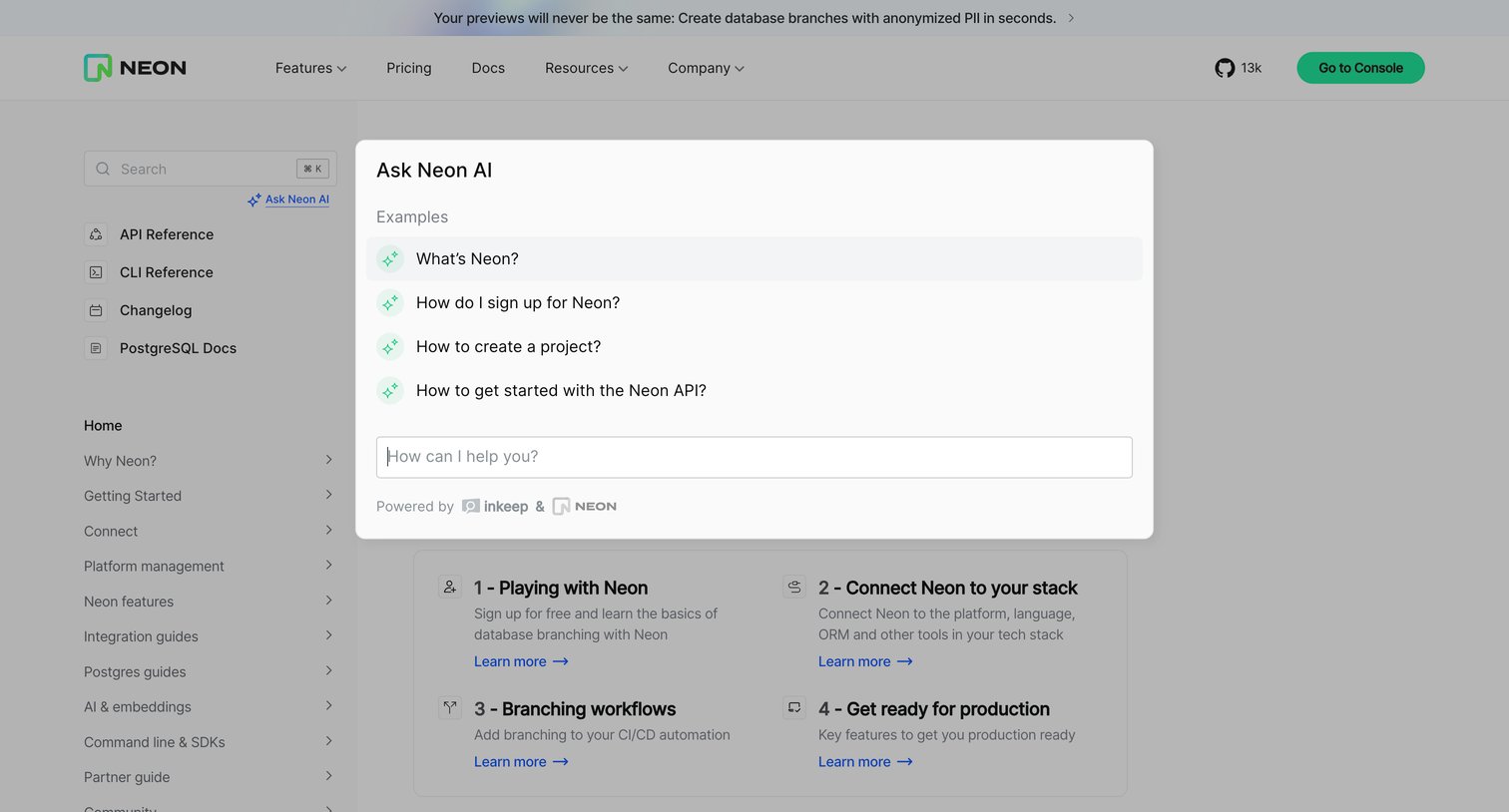Click the Connect Neon to your stack icon
This screenshot has height=812, width=1509.
(794, 587)
